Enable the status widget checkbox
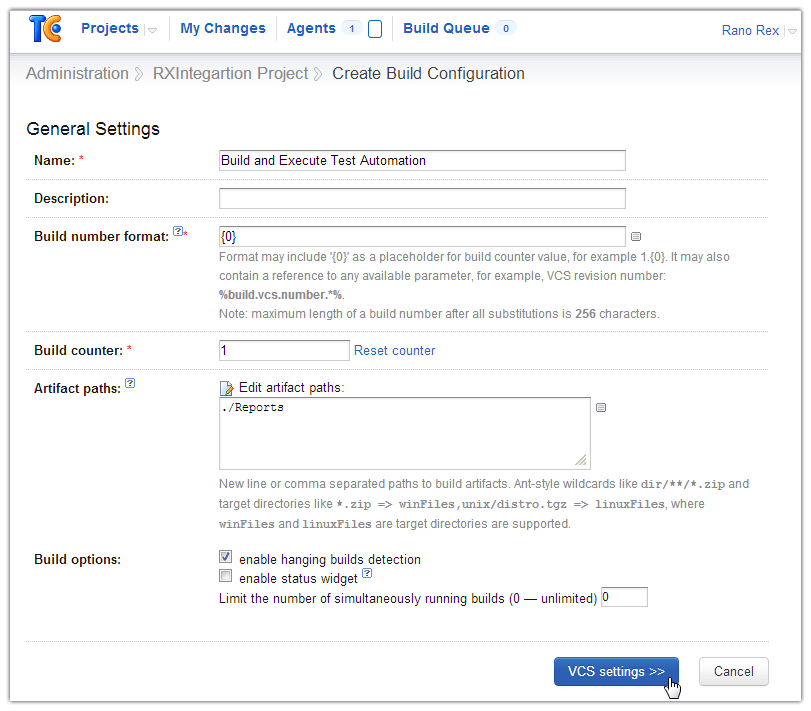This screenshot has width=811, height=711. (226, 576)
